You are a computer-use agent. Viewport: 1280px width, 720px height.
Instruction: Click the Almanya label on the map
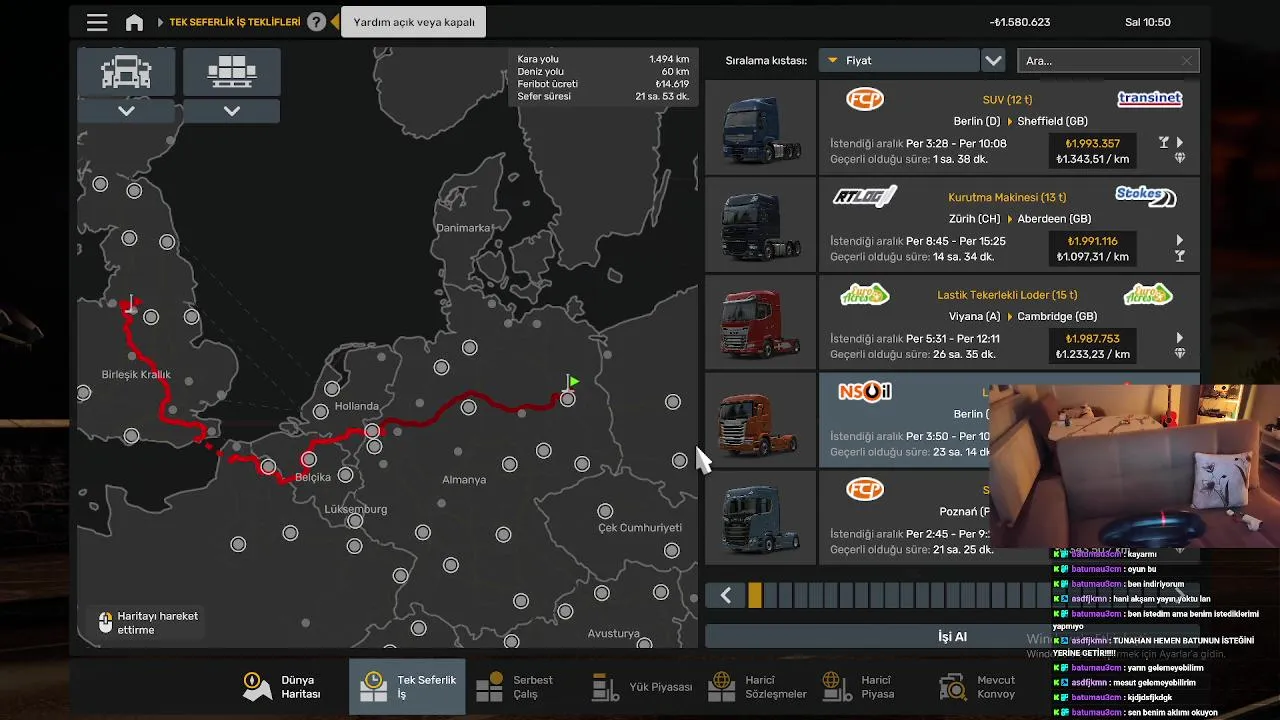464,480
